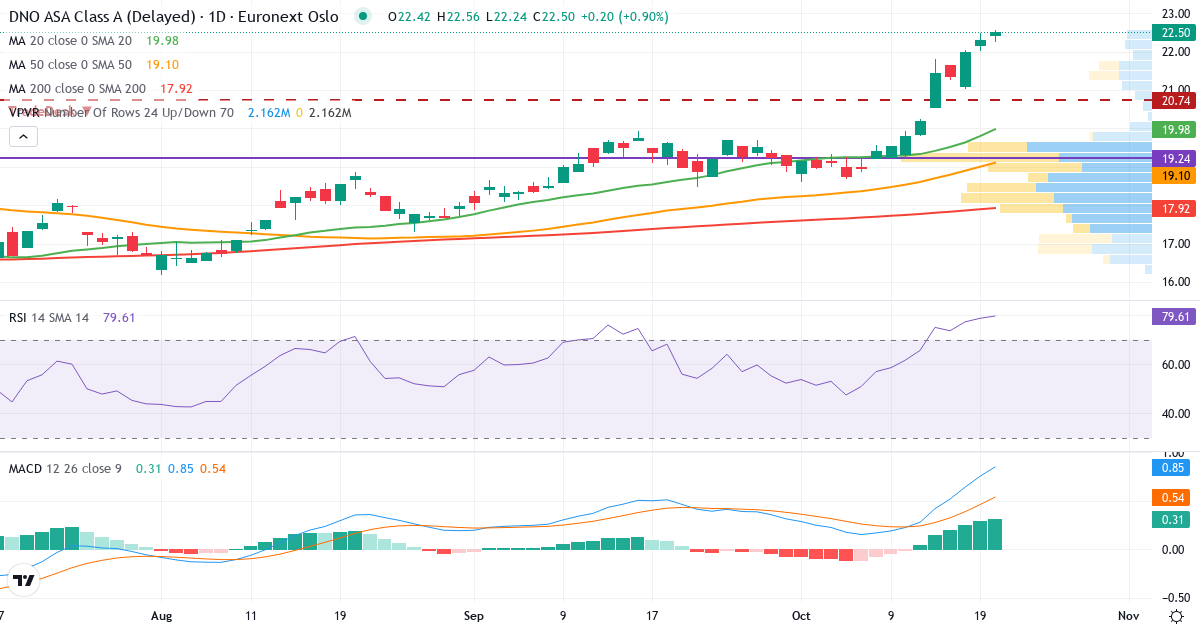Screen dimensions: 1200x630
Task: Click the O22.42 open price in header
Action: point(409,17)
